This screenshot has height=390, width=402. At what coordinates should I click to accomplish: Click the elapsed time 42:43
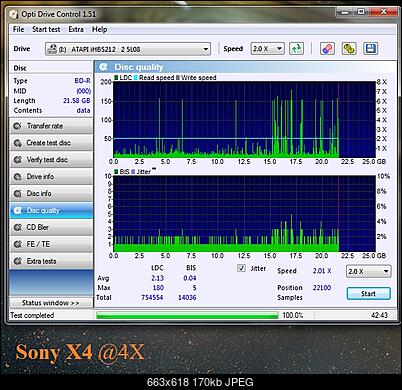(x=379, y=315)
